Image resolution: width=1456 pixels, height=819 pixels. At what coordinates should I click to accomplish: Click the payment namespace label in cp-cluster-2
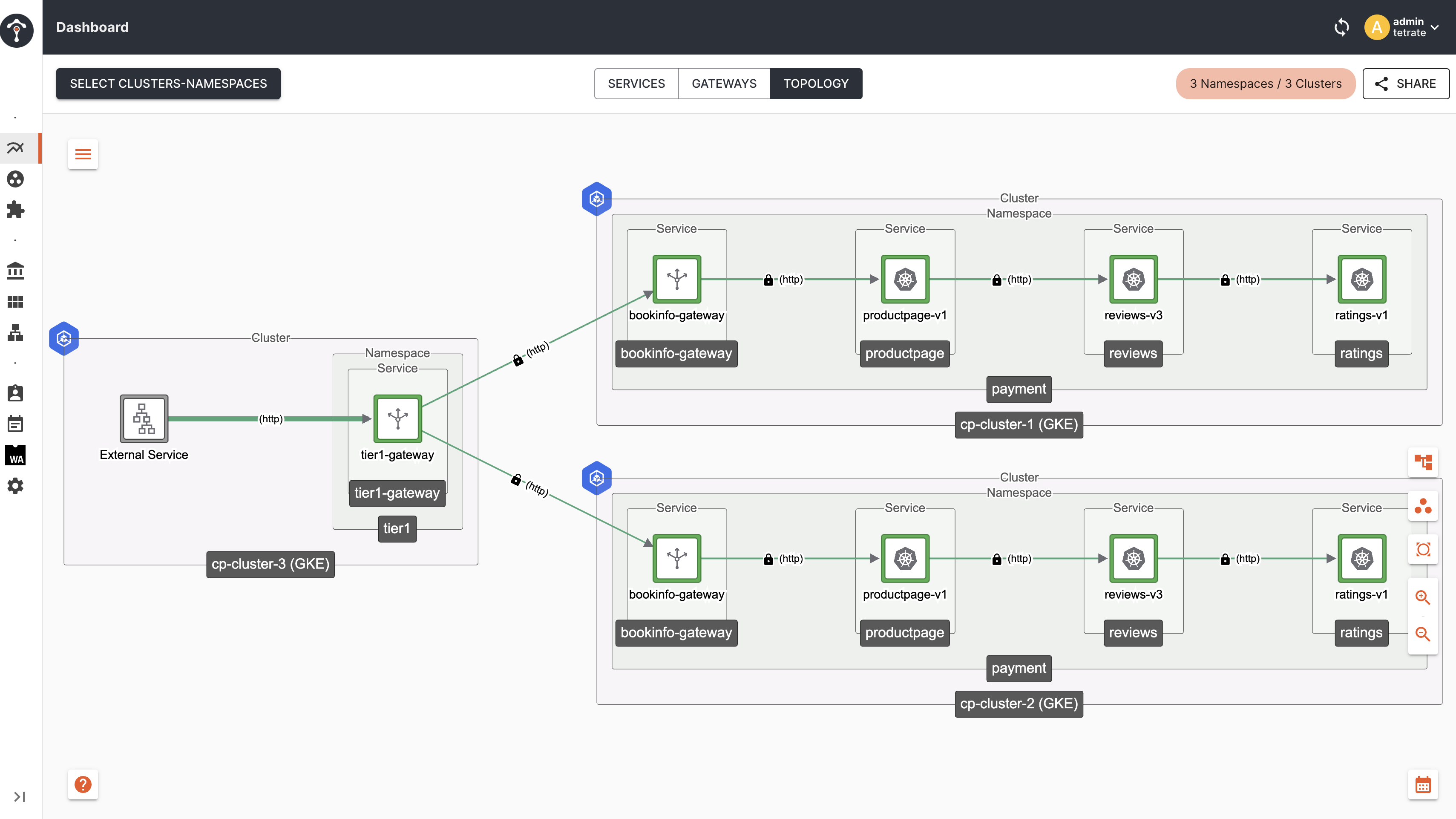click(1019, 668)
